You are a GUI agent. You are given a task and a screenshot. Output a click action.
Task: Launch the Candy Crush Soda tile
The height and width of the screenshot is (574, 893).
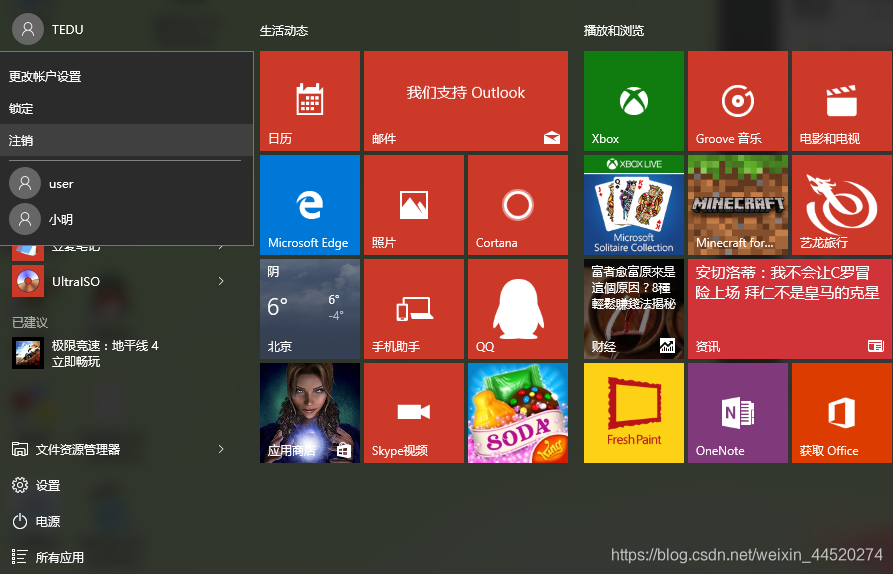point(518,413)
